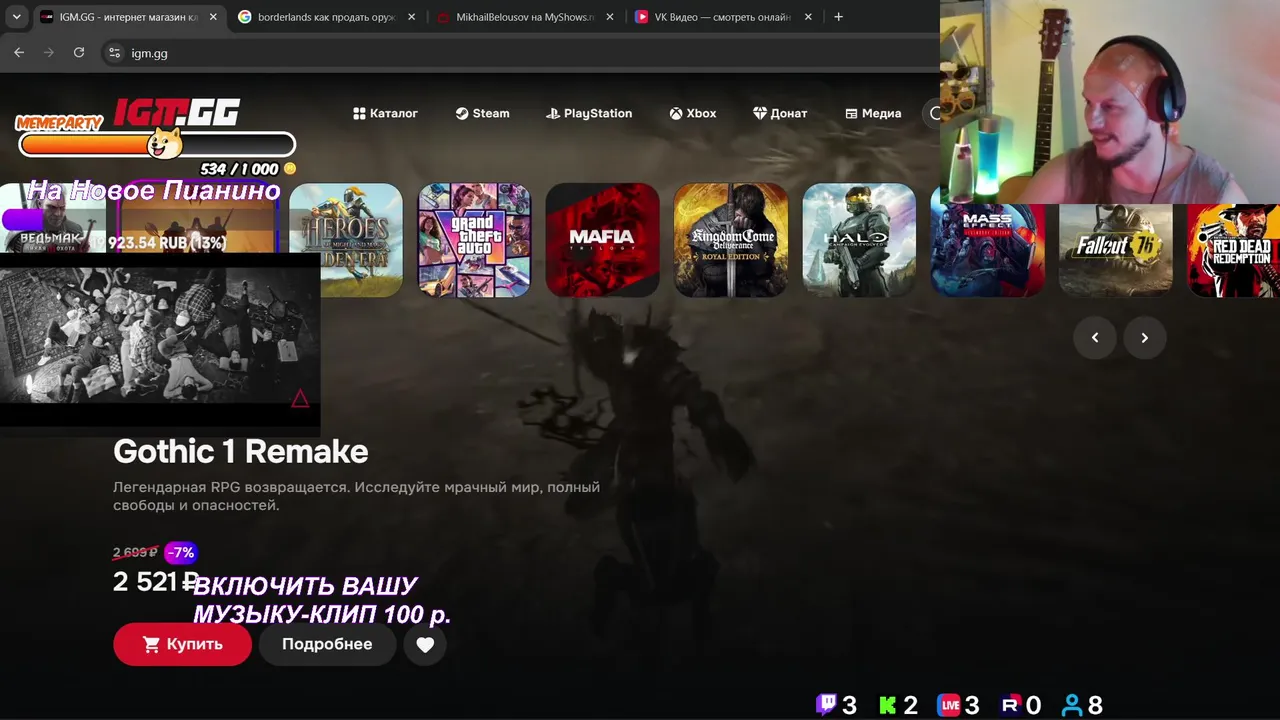Buy Gothic 1 Remake with Купить
Viewport: 1280px width, 720px height.
pyautogui.click(x=182, y=644)
